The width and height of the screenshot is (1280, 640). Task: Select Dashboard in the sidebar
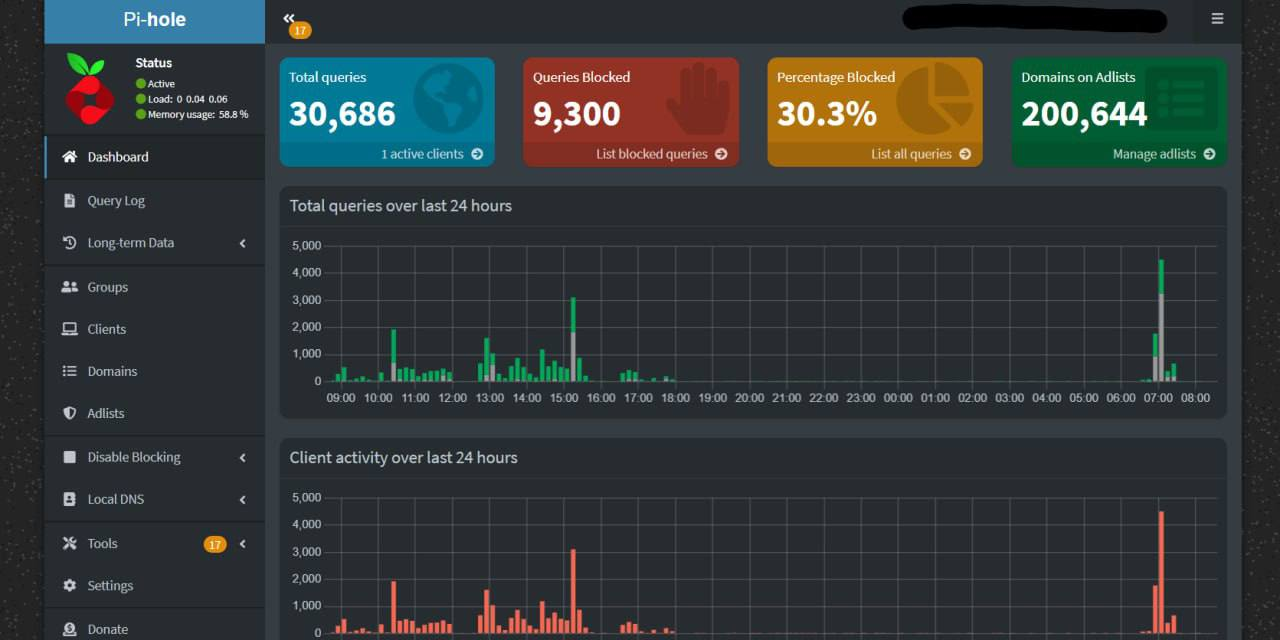(117, 157)
